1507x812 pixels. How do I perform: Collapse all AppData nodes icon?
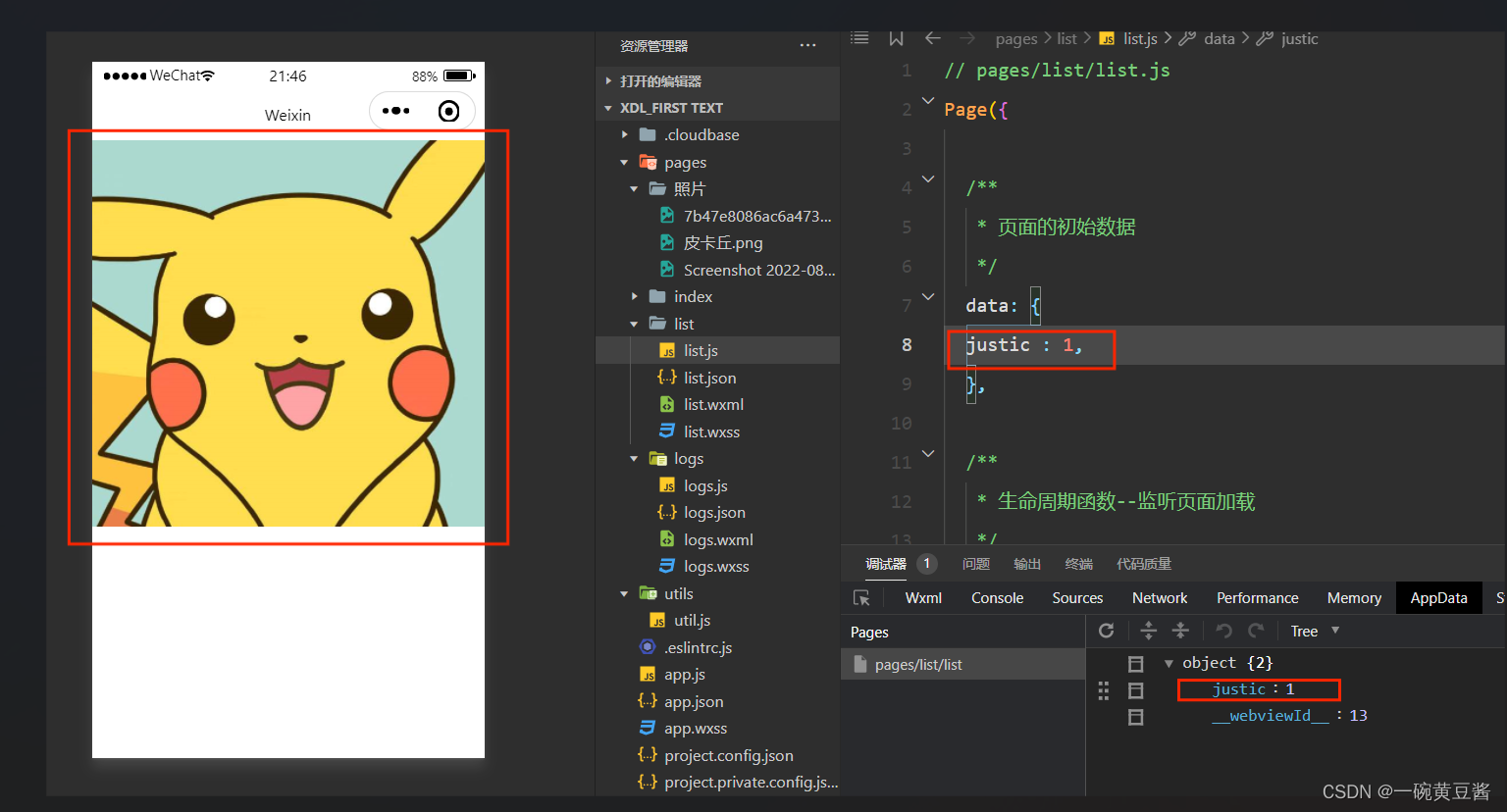(x=1180, y=631)
